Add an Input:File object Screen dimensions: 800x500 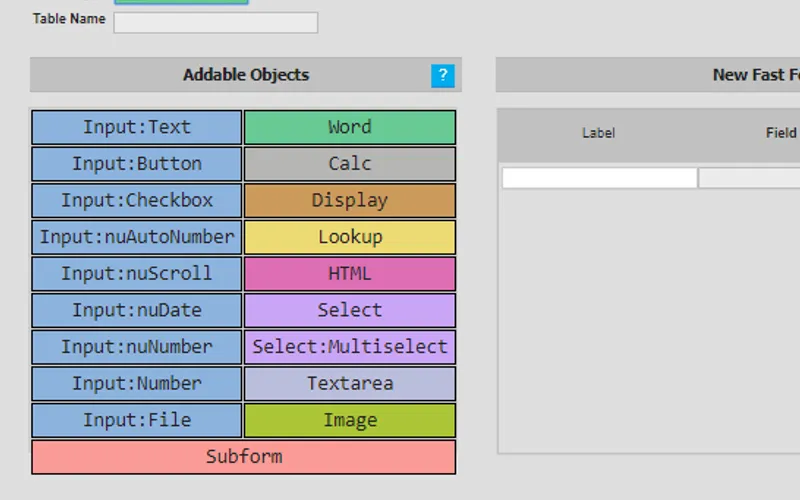point(137,420)
